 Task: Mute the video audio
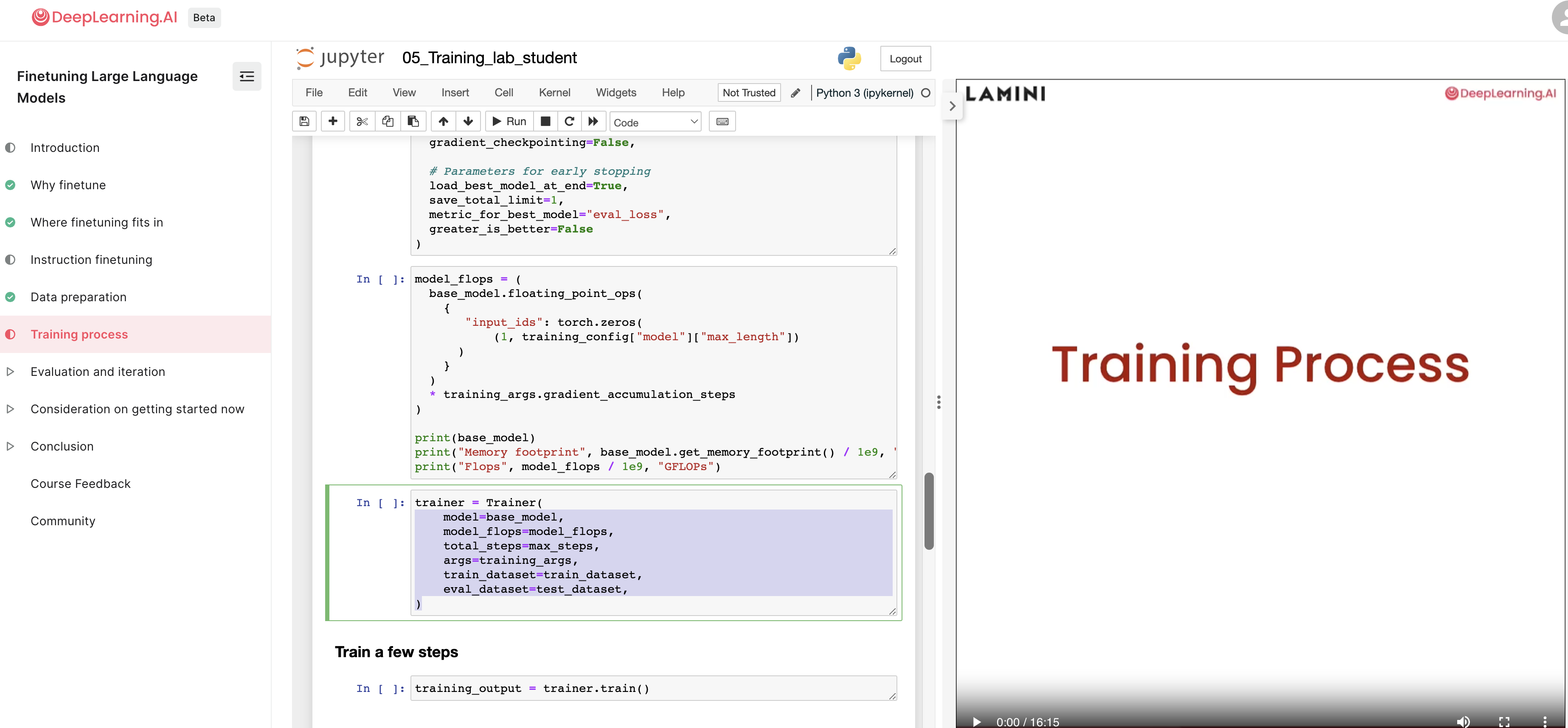[x=1464, y=721]
